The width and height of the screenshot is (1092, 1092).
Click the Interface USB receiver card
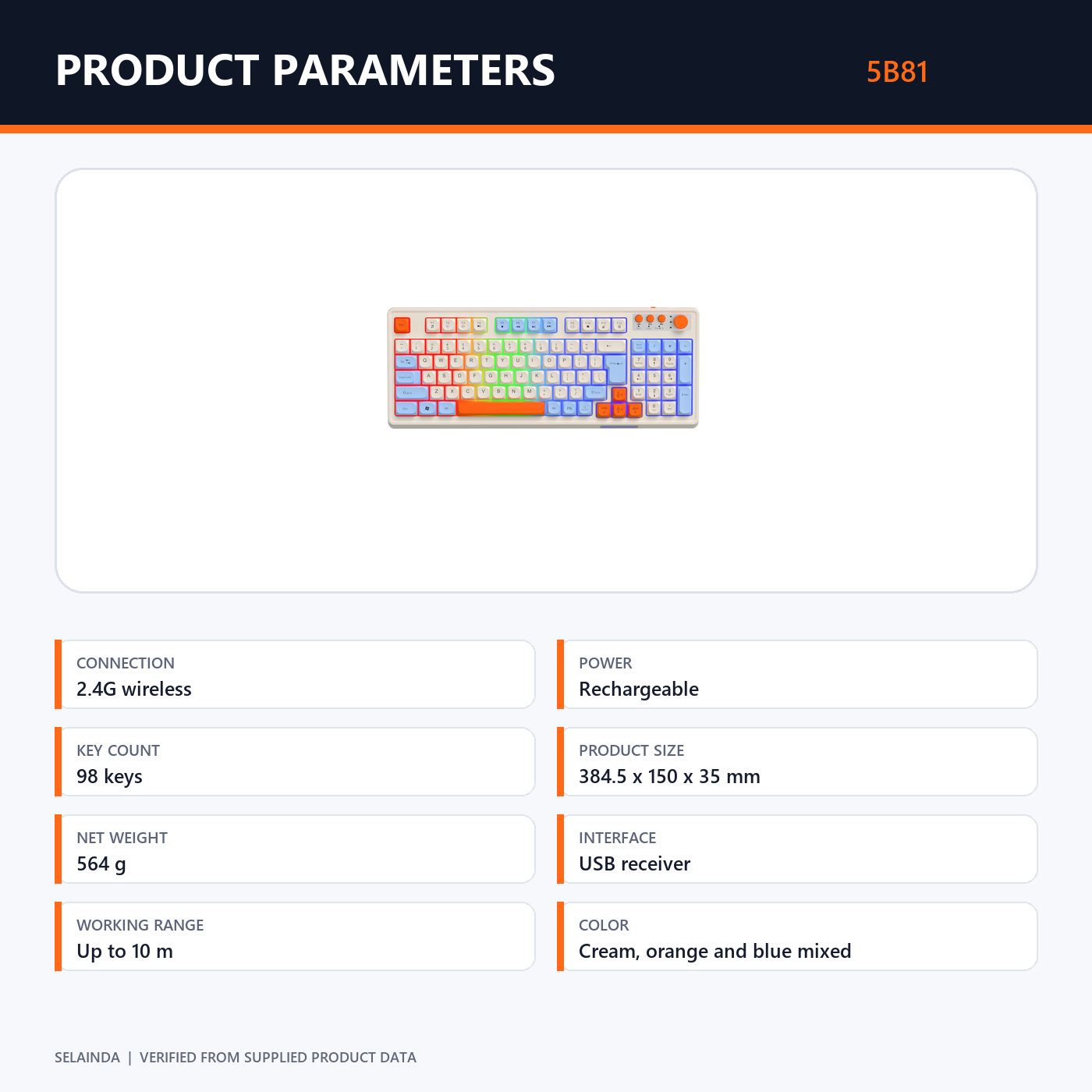click(x=797, y=849)
